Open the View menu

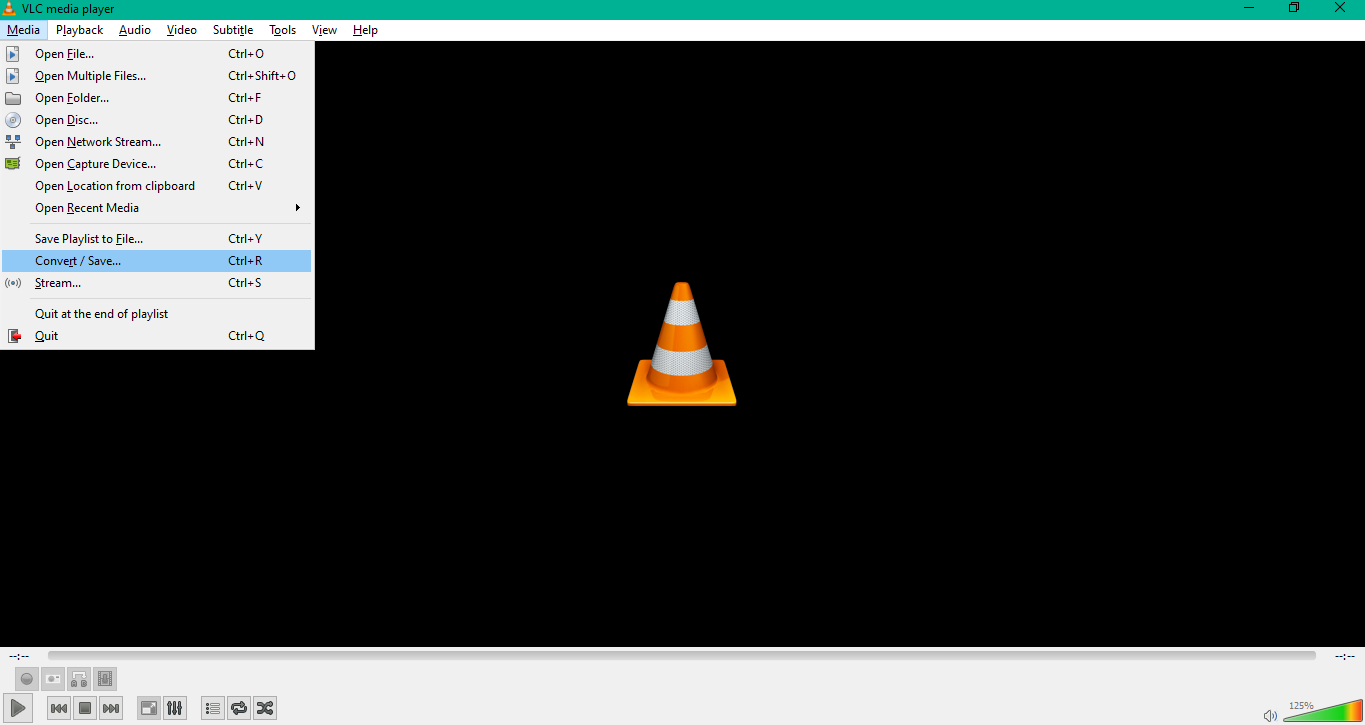(x=324, y=30)
